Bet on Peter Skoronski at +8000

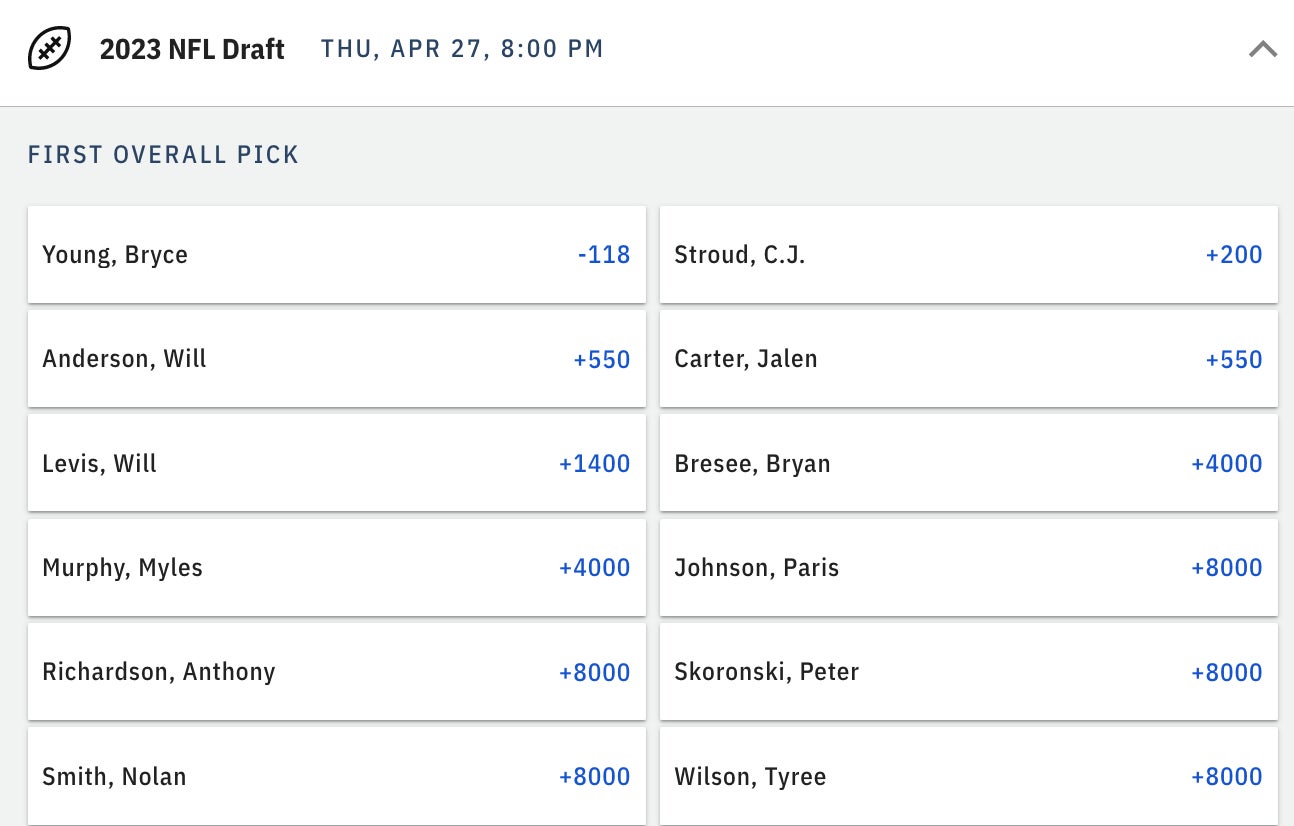(x=968, y=672)
